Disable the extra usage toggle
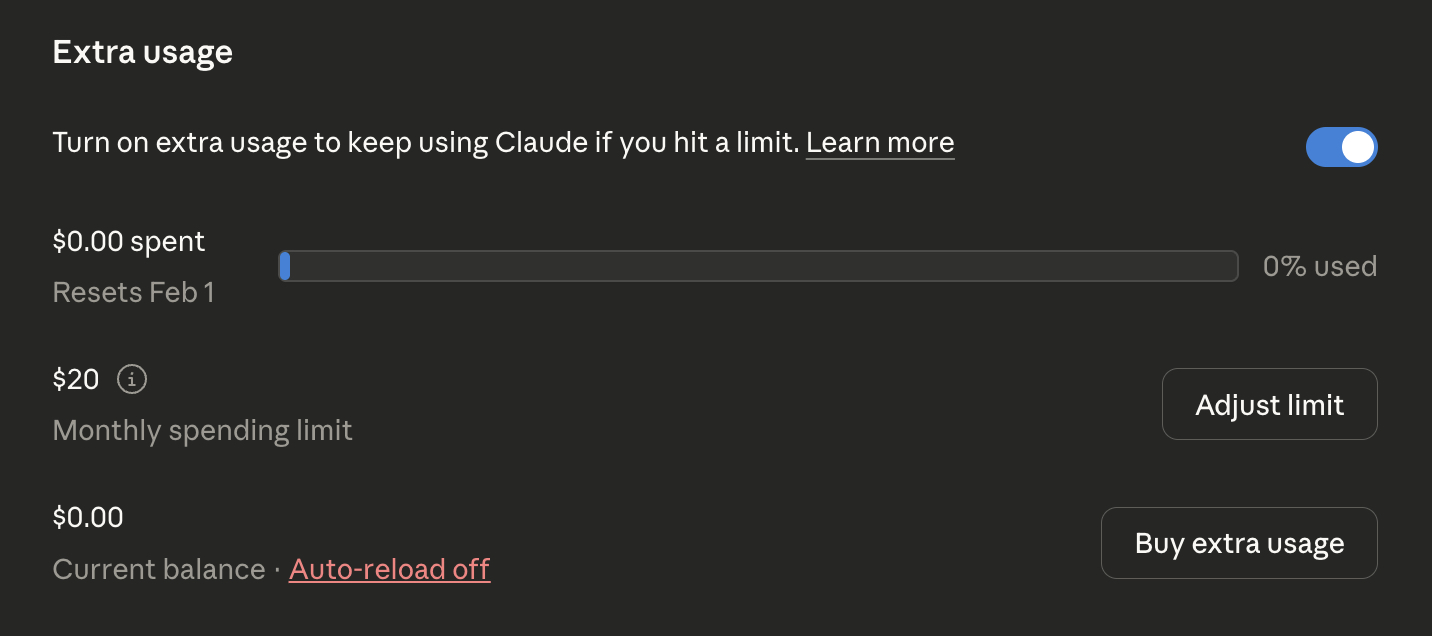This screenshot has width=1432, height=636. (x=1342, y=146)
